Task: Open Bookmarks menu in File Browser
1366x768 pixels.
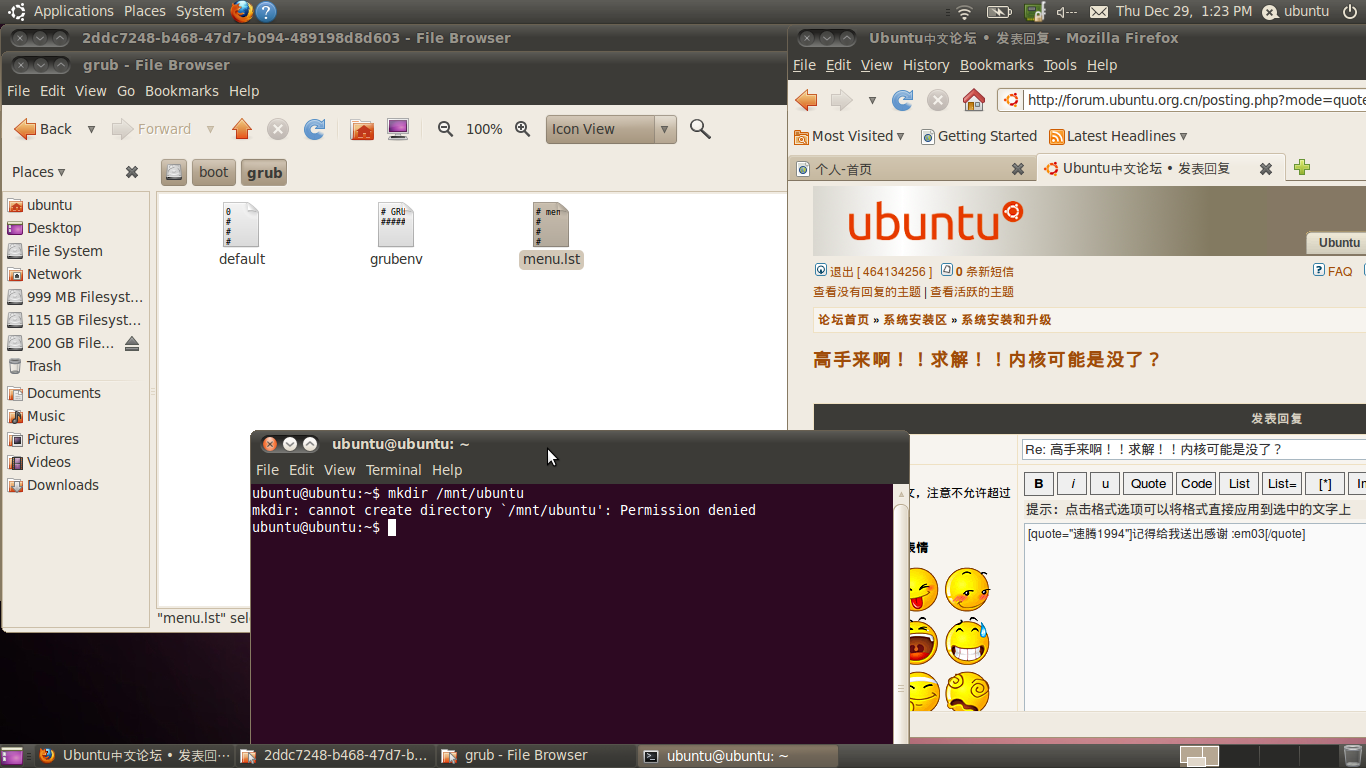Action: (x=182, y=91)
